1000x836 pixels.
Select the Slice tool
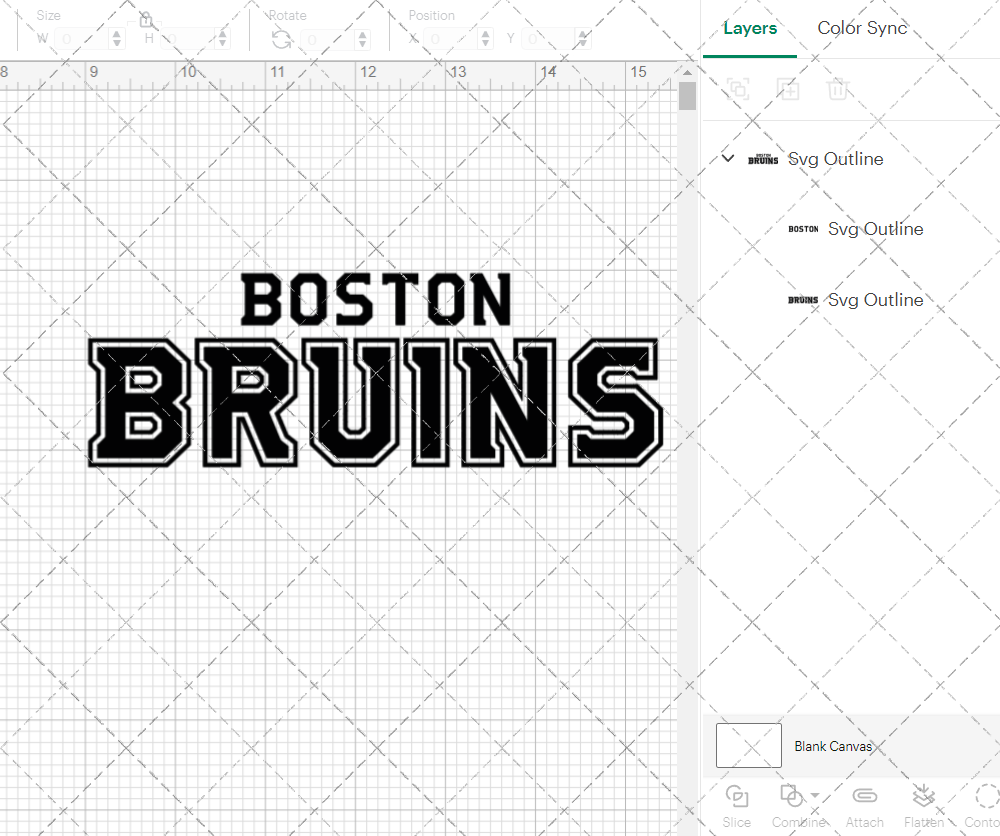click(x=737, y=797)
